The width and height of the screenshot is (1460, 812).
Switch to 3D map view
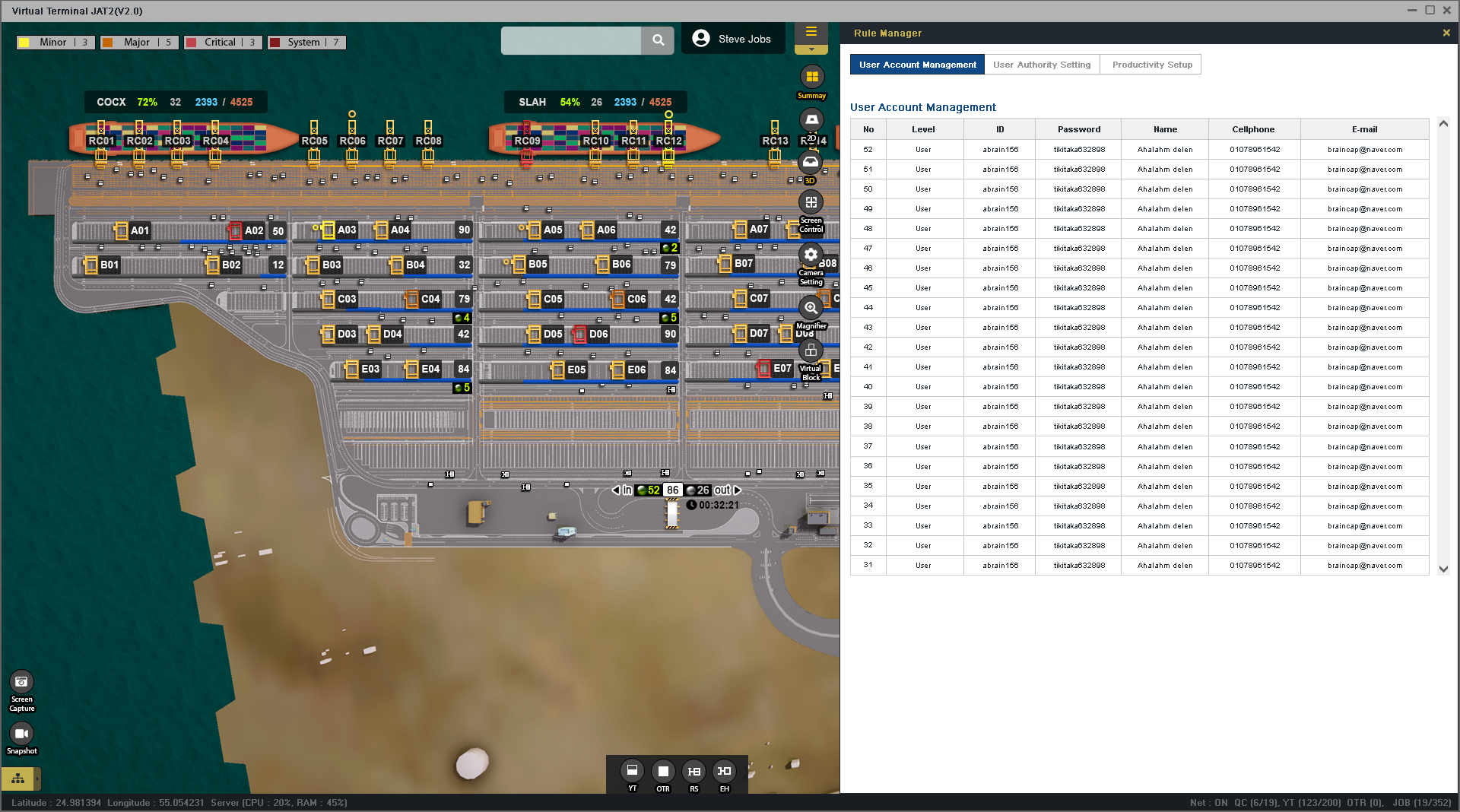tap(811, 162)
